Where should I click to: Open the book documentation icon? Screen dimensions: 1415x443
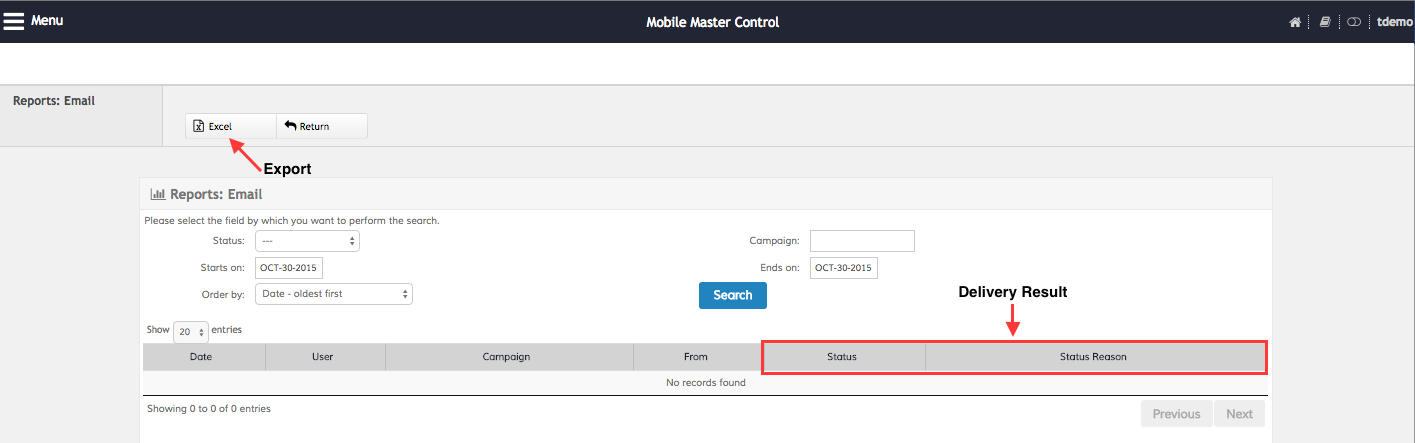[1324, 22]
